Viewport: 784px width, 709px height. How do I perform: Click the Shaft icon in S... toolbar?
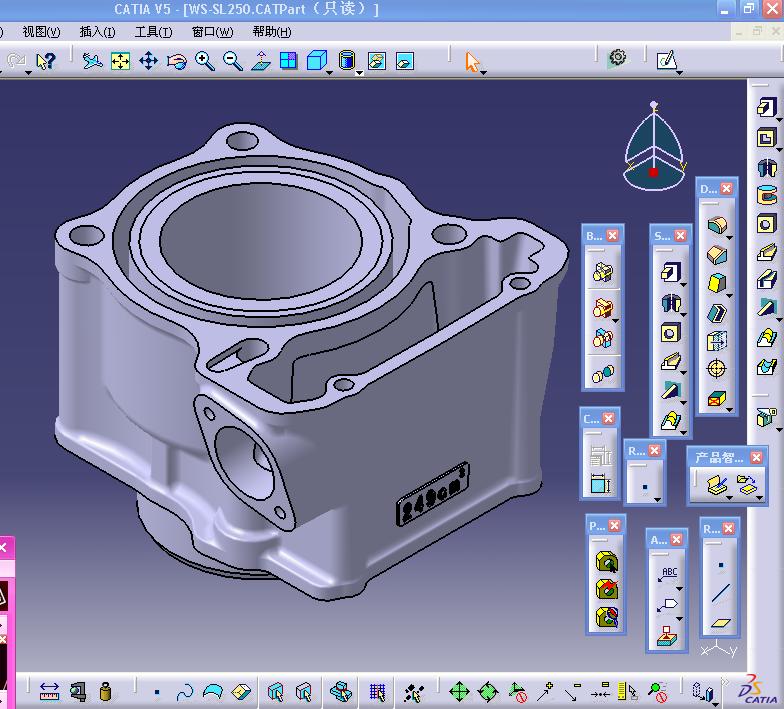[x=670, y=302]
